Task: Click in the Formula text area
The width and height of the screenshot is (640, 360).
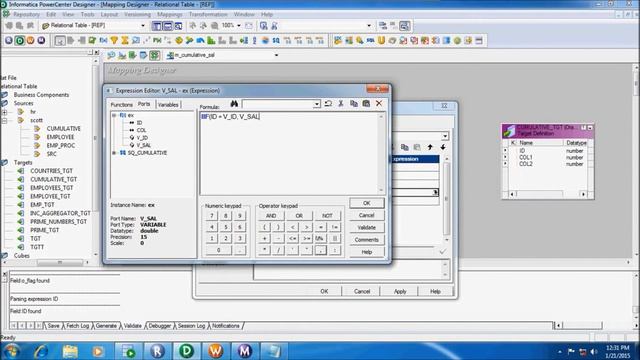Action: tap(289, 153)
